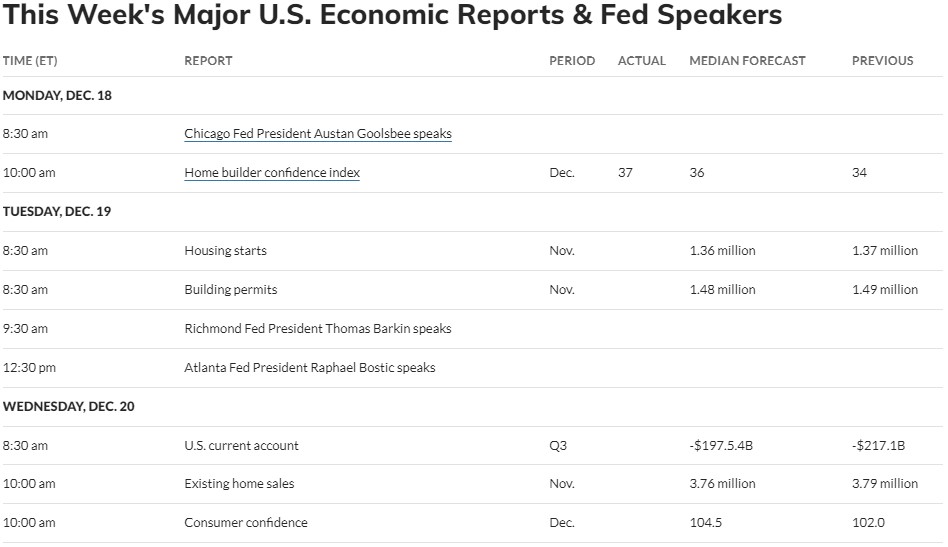Click the TIME (ET) column header
Image resolution: width=948 pixels, height=547 pixels.
30,61
